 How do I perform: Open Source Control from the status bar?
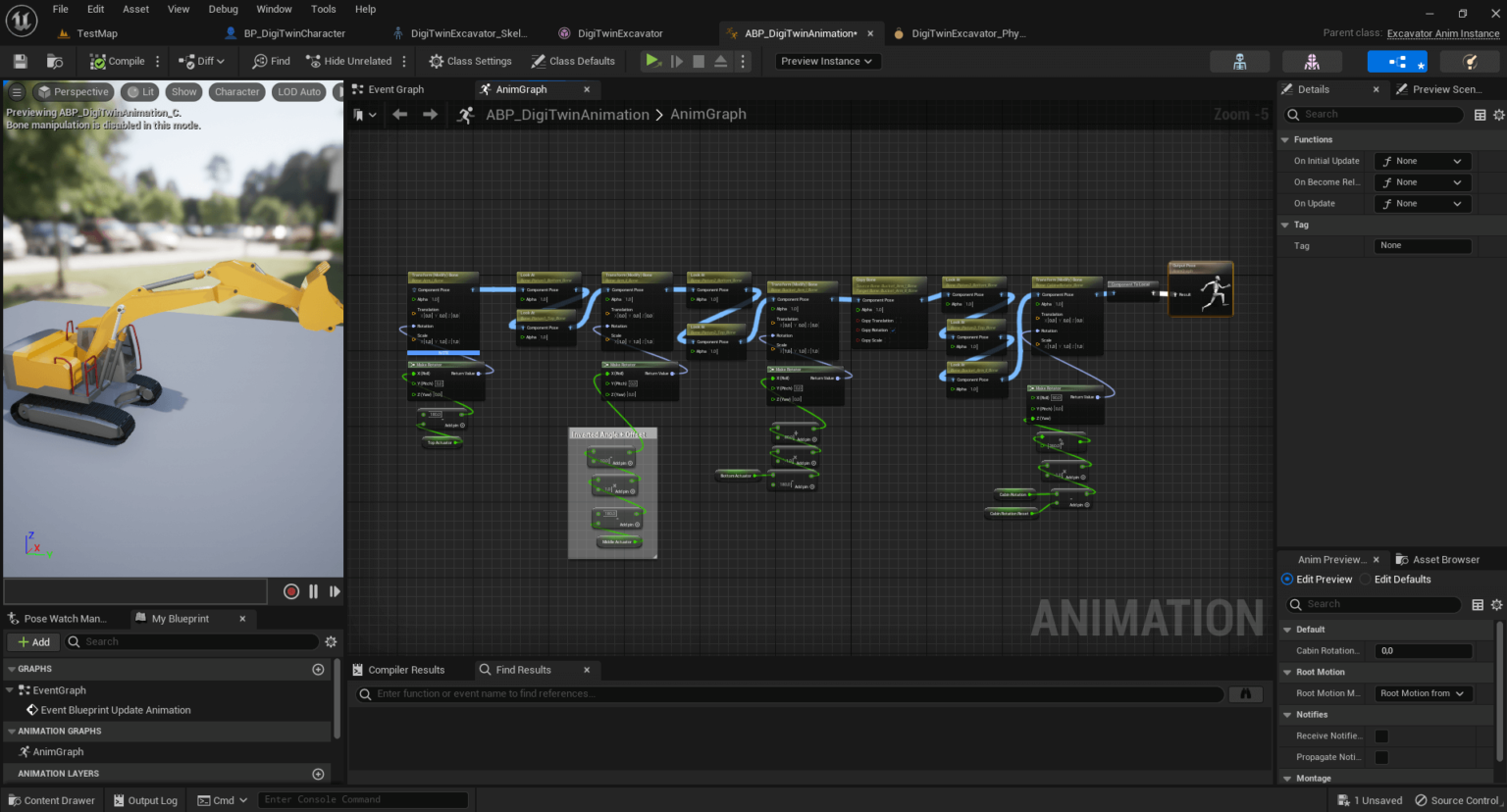[1456, 799]
